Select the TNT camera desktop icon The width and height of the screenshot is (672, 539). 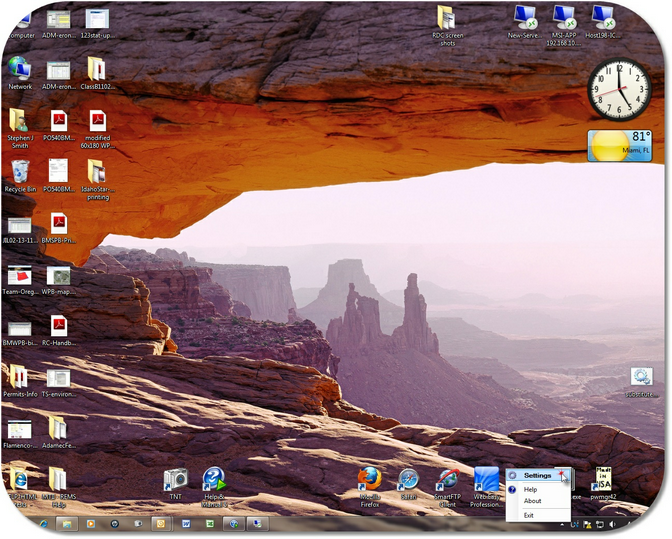point(175,479)
